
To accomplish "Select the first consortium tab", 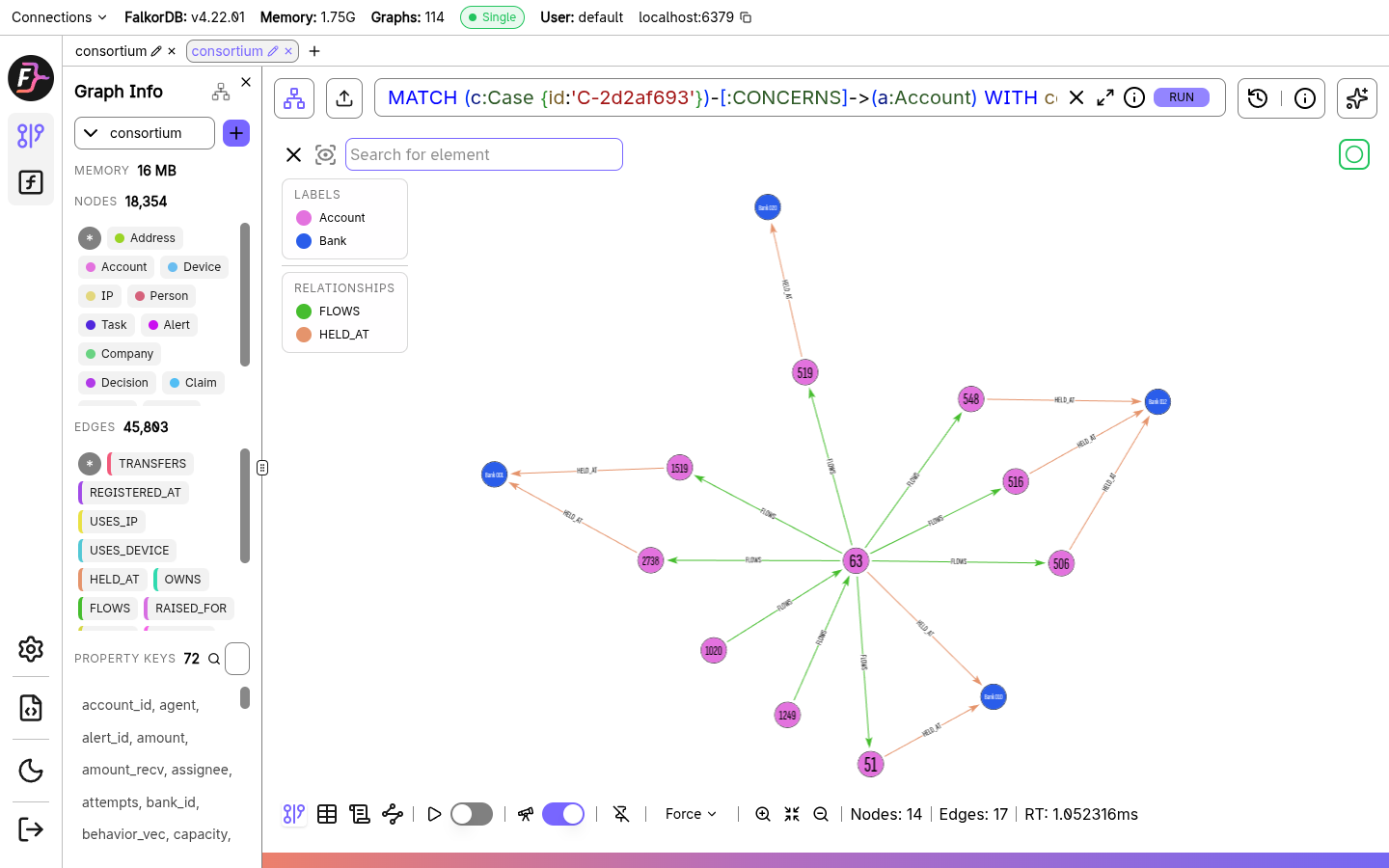I will (111, 51).
